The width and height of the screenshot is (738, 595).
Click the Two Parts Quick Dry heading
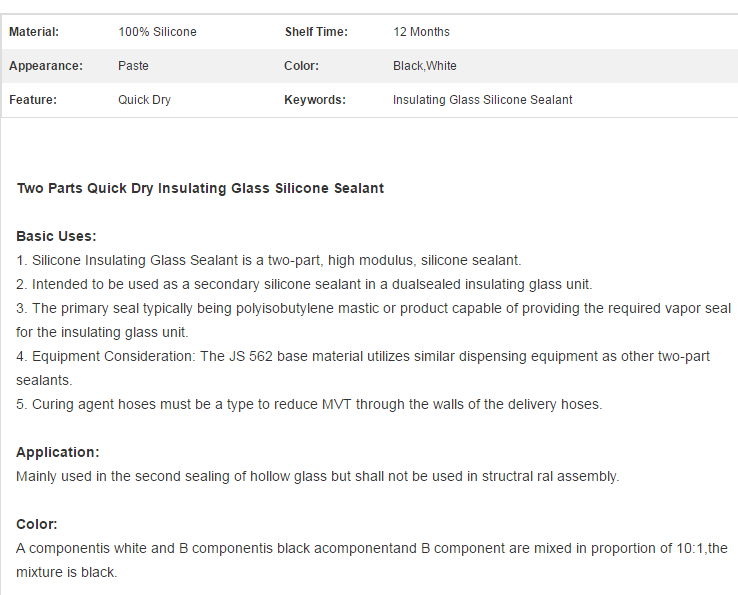click(x=201, y=188)
